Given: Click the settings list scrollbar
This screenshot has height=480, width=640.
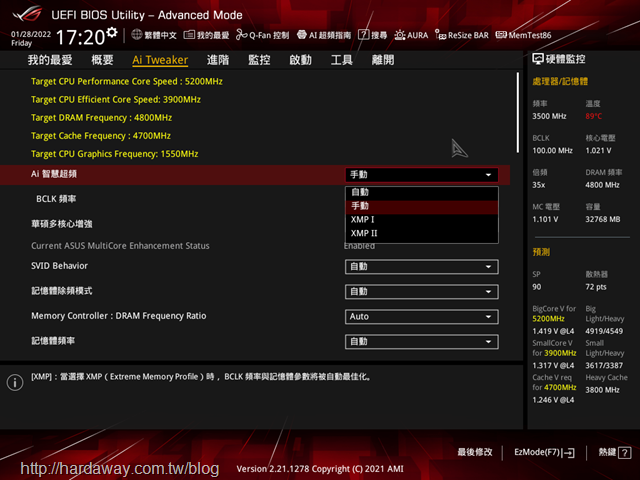Looking at the screenshot, I should pyautogui.click(x=518, y=113).
